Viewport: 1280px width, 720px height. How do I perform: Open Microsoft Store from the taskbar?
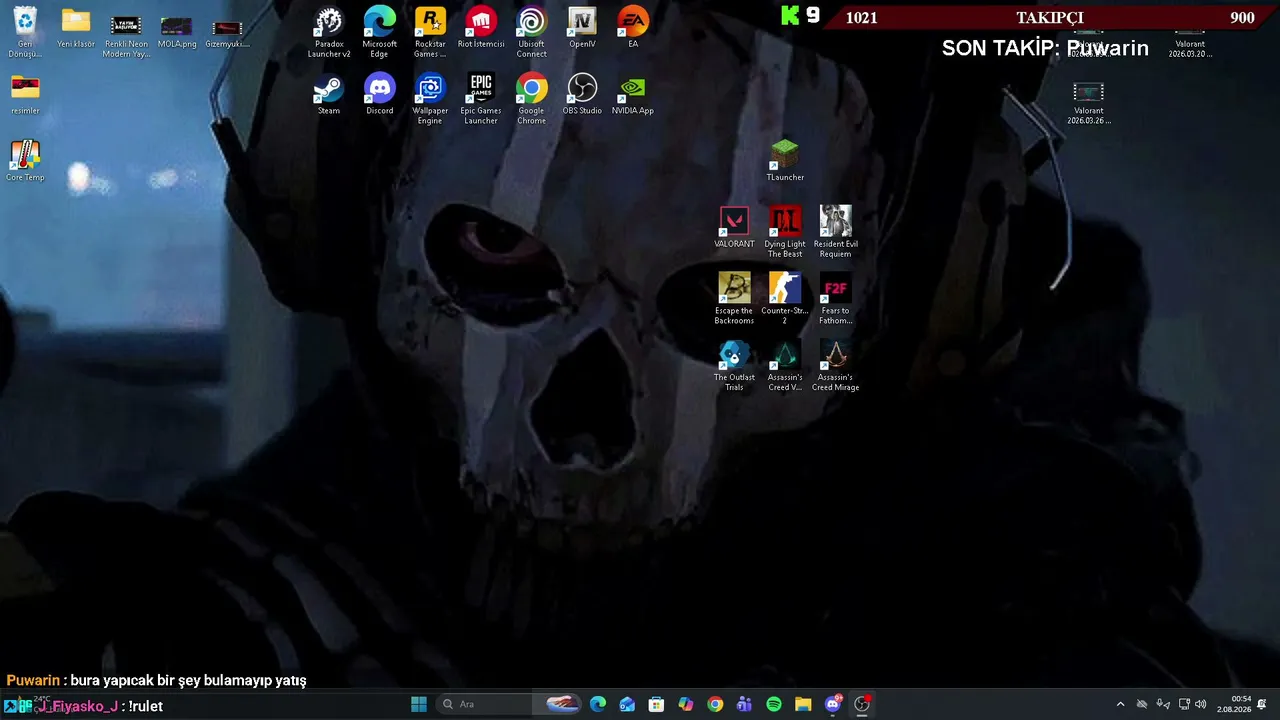(x=656, y=704)
